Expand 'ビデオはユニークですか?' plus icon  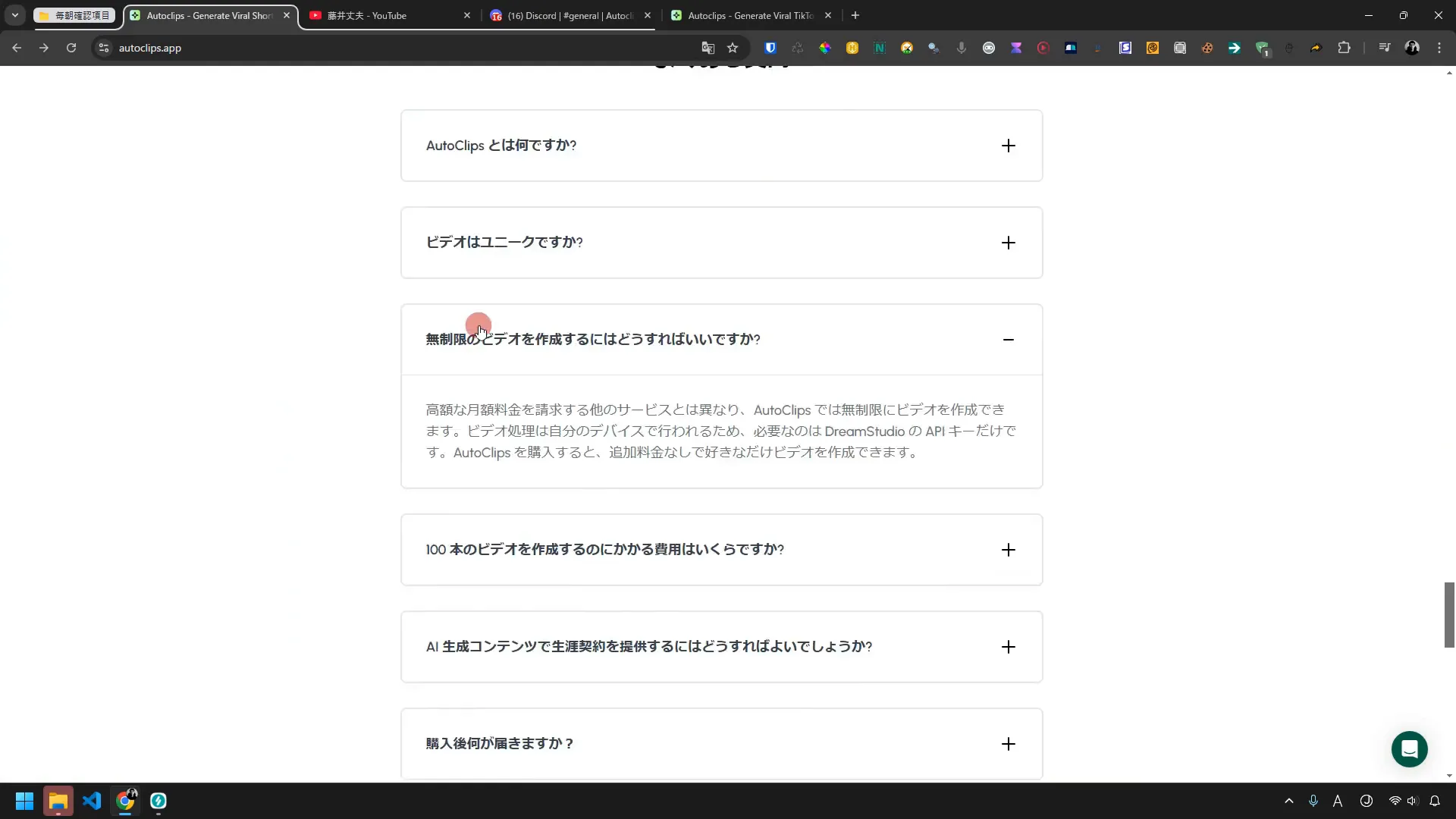(1008, 243)
